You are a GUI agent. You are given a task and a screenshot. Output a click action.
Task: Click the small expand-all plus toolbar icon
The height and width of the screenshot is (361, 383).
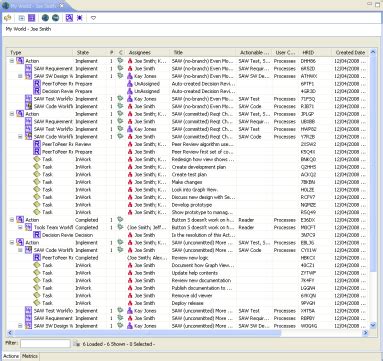22,18
